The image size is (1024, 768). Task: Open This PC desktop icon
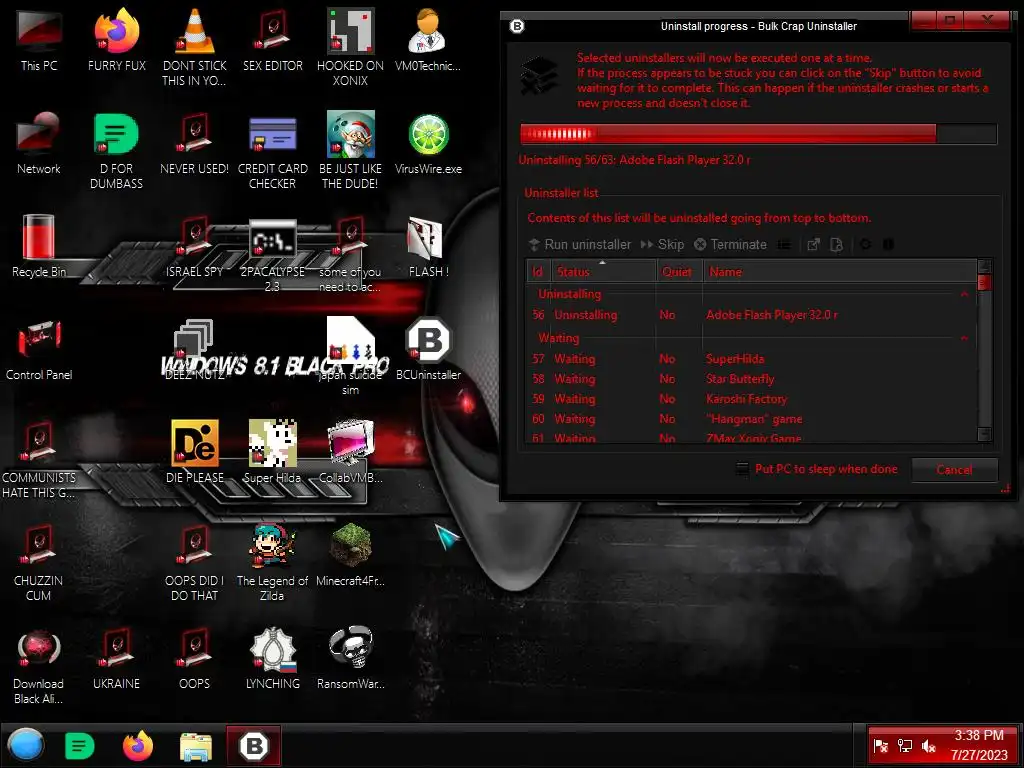point(39,40)
